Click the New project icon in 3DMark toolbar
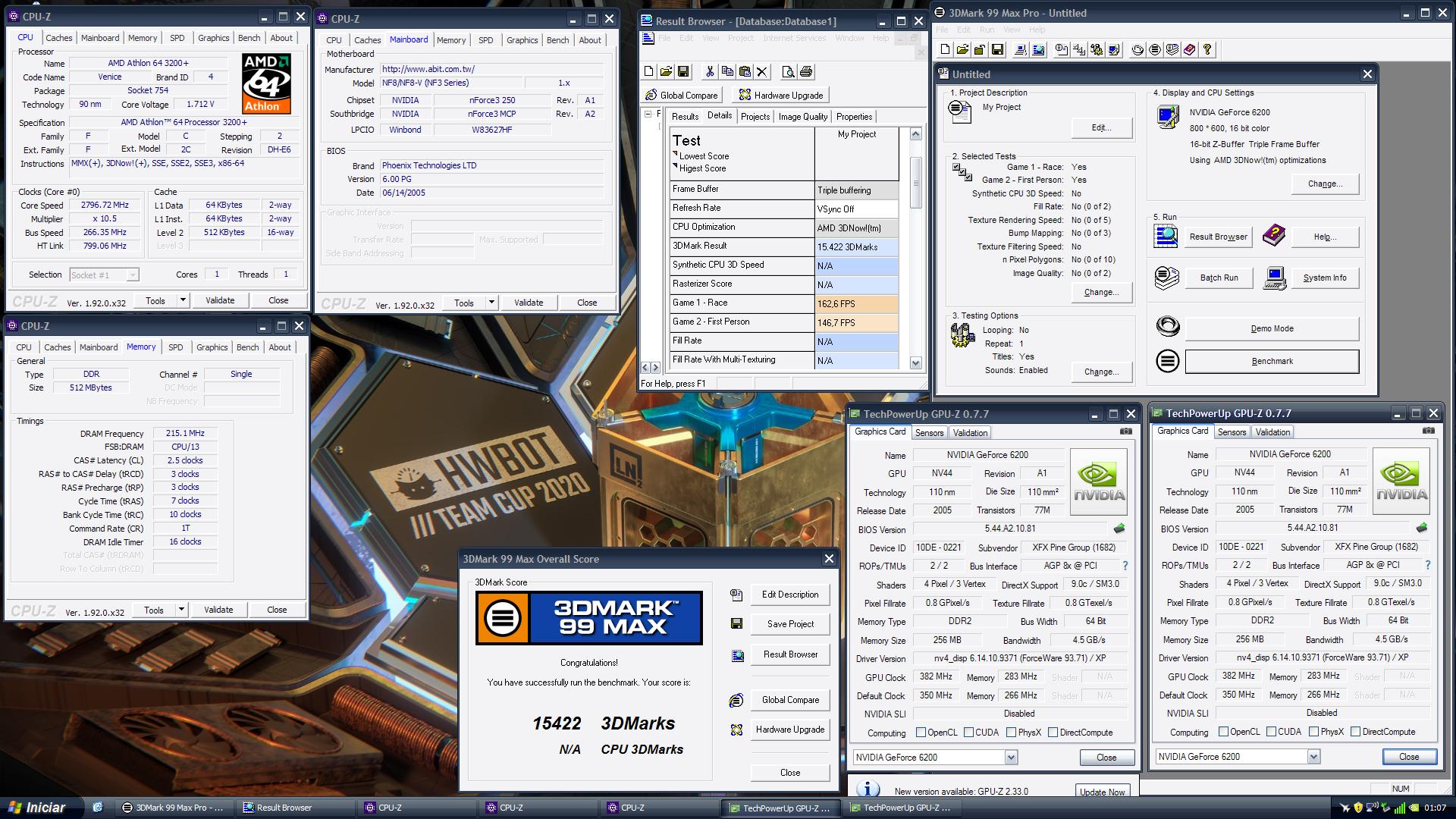 tap(945, 49)
